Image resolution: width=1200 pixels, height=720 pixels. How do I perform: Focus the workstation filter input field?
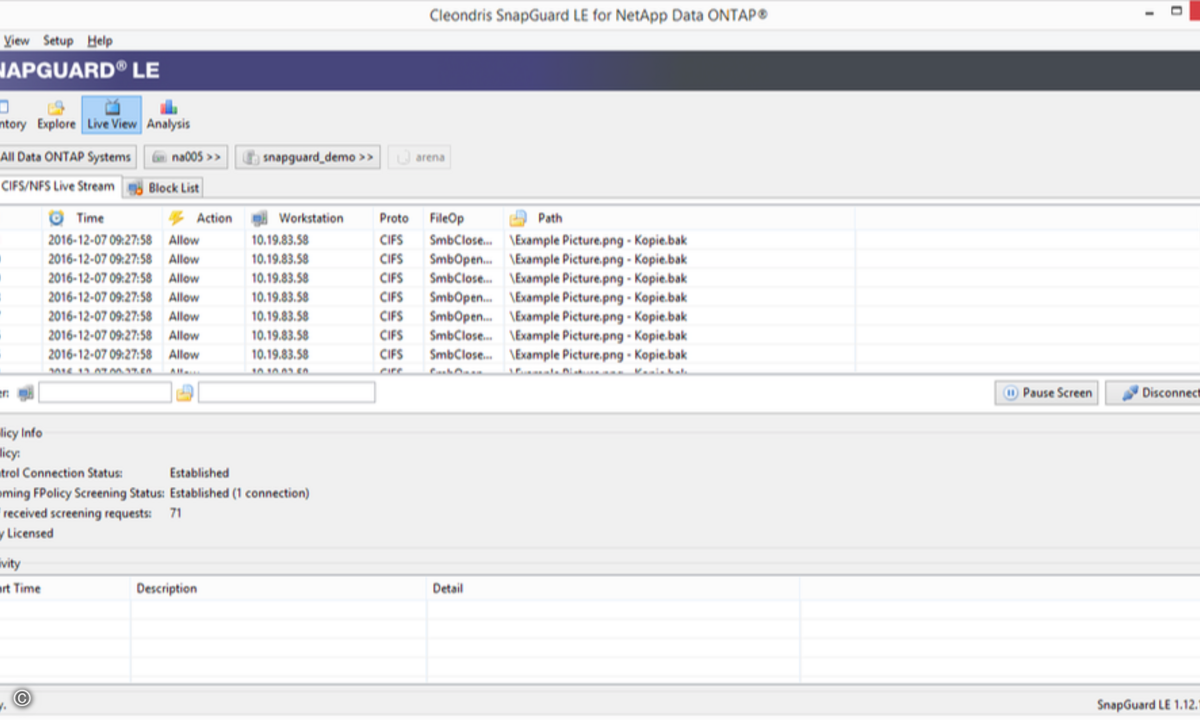(105, 393)
